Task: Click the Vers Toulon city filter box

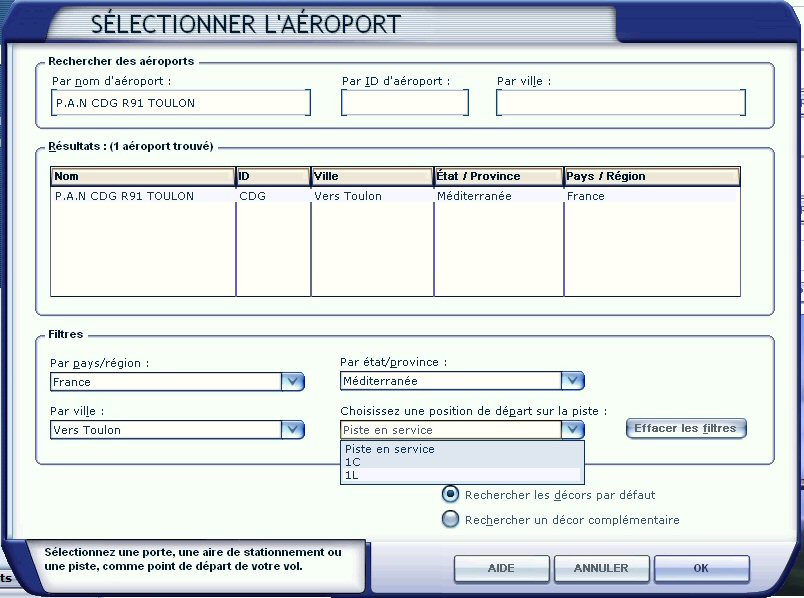Action: click(x=166, y=429)
